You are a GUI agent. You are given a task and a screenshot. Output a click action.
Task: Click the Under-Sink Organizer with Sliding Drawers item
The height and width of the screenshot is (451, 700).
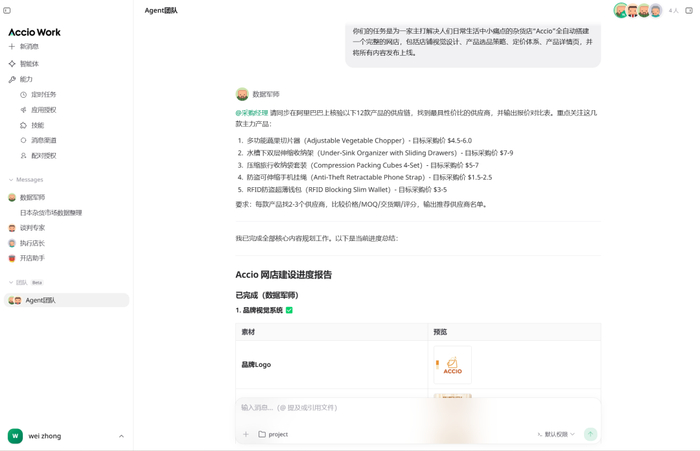tap(380, 153)
